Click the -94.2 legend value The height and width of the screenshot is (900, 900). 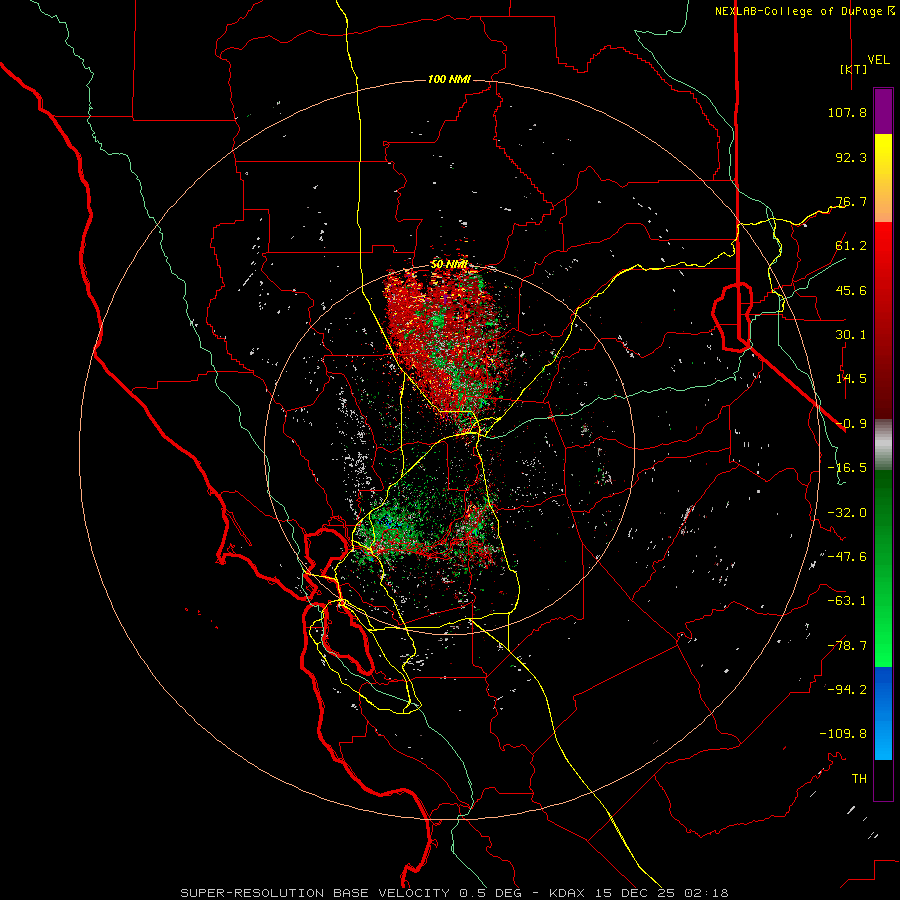tap(847, 690)
